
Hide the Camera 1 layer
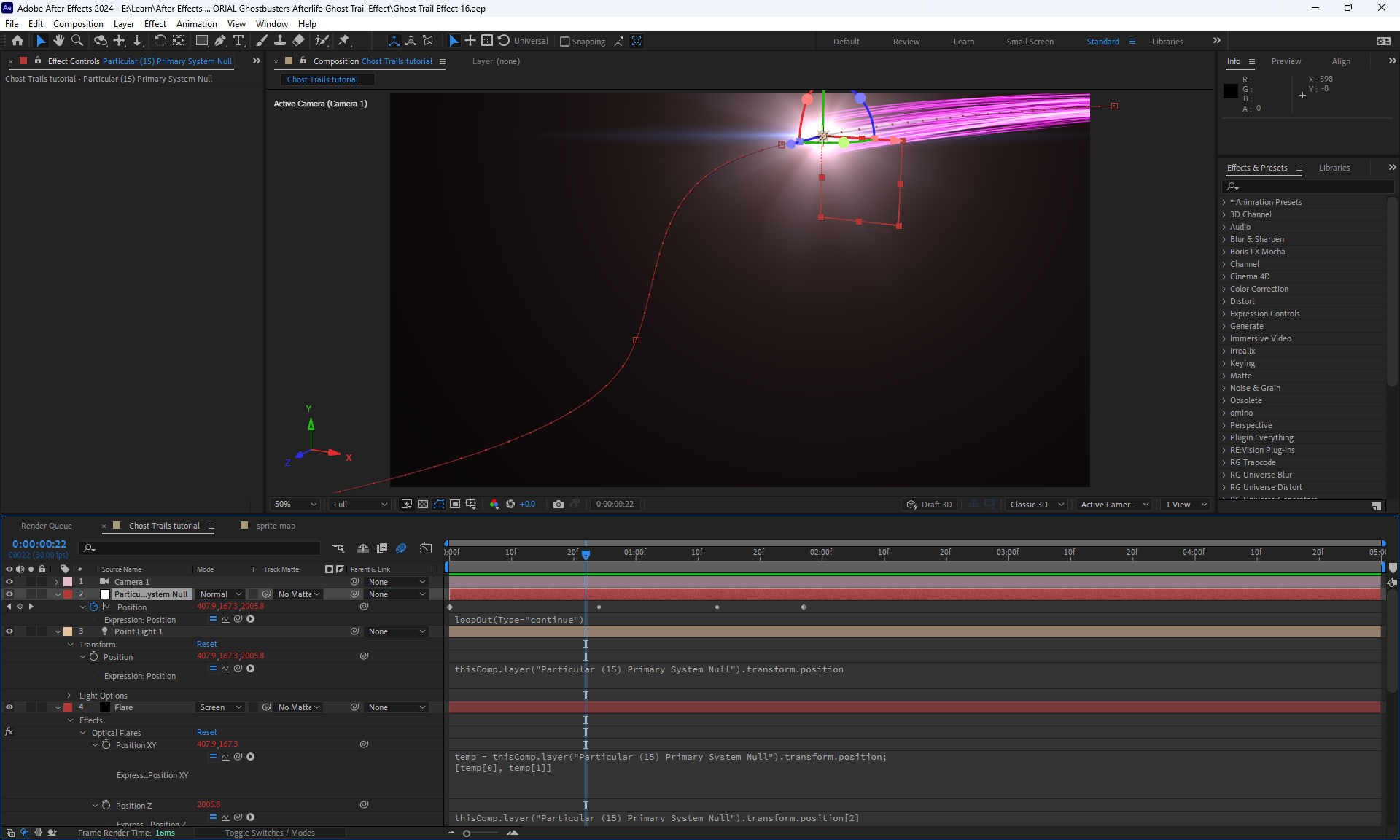coord(9,582)
